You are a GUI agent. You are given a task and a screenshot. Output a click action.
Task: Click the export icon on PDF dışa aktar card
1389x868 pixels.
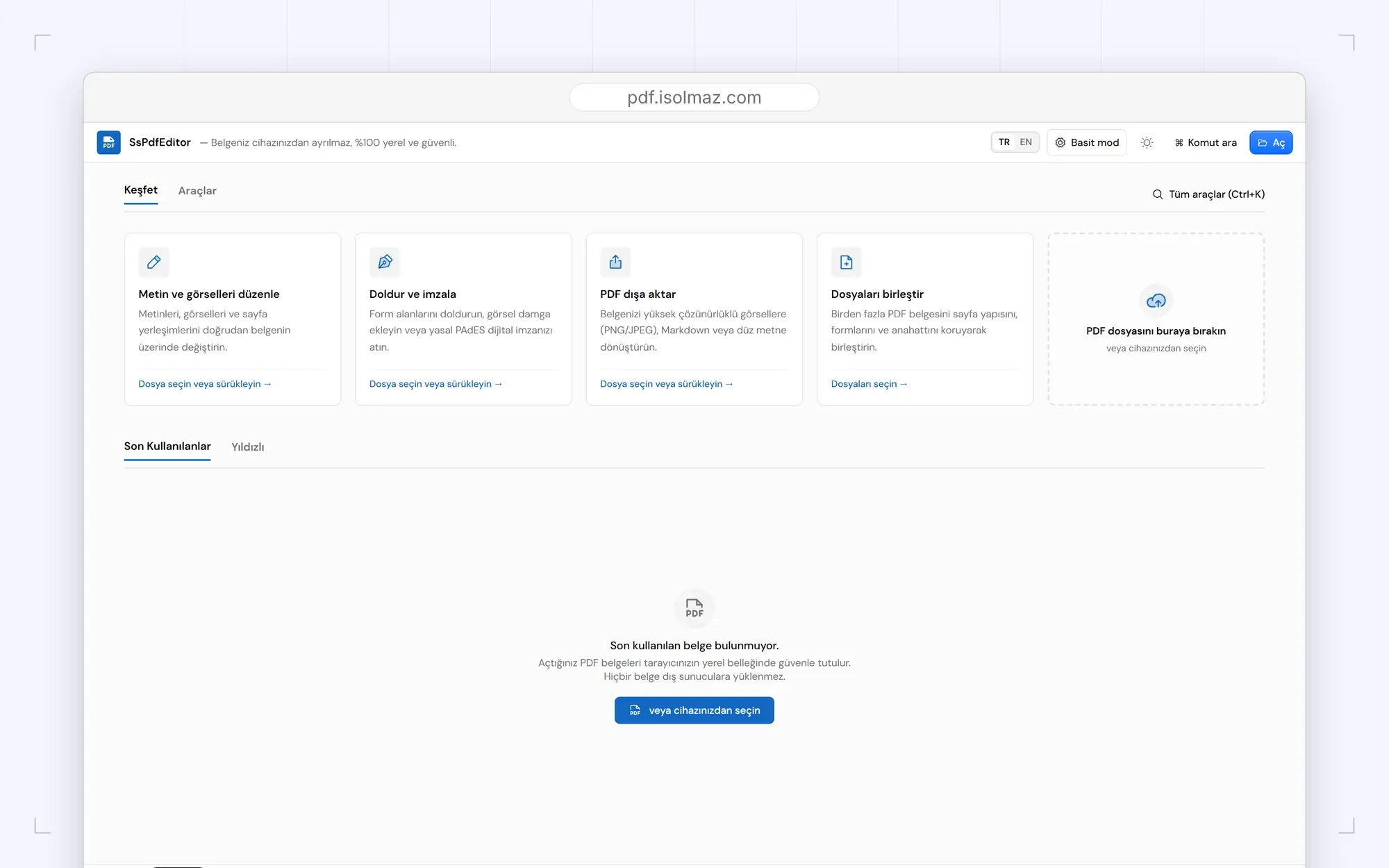615,262
